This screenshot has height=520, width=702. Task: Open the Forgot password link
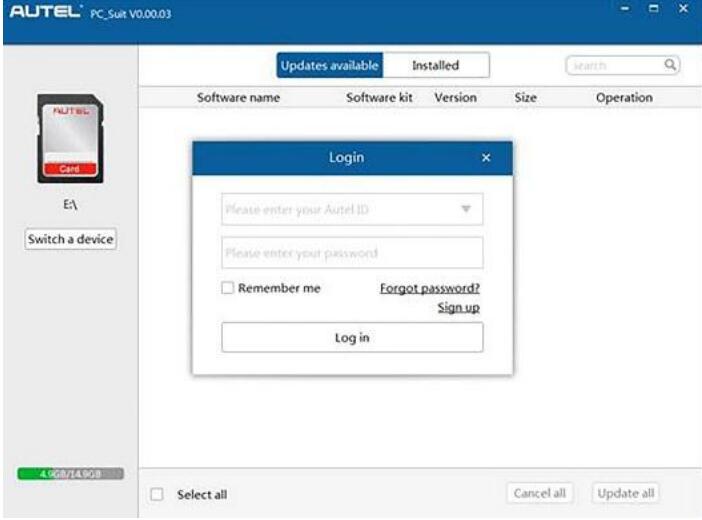[x=430, y=288]
